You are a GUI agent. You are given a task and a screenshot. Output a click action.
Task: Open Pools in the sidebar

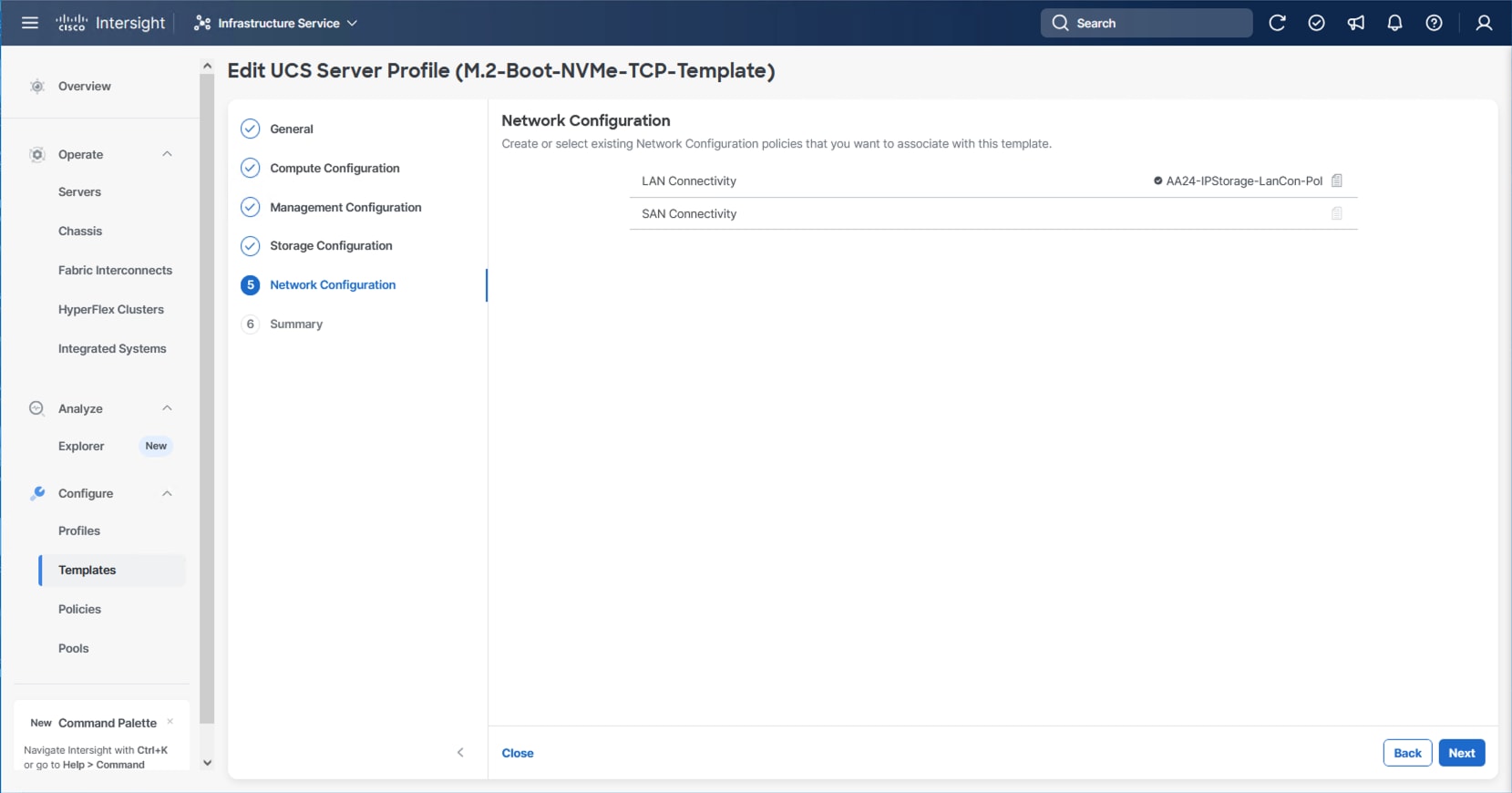pos(74,649)
